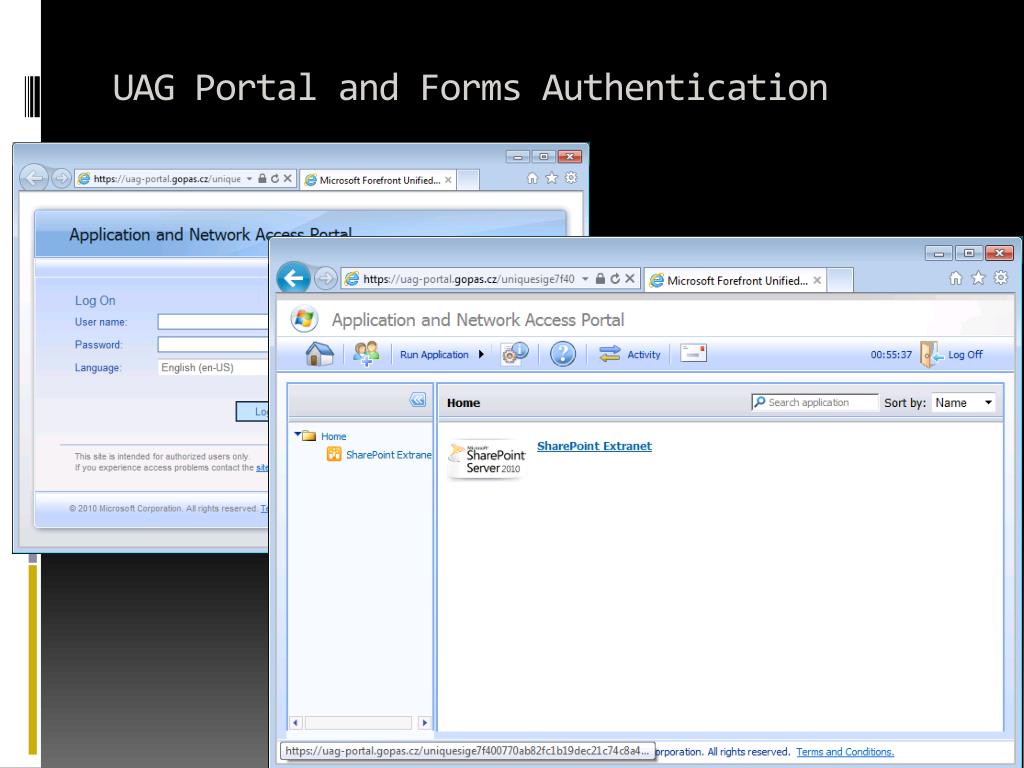The image size is (1024, 768).
Task: Click the envelope mail icon in toolbar
Action: coord(693,353)
